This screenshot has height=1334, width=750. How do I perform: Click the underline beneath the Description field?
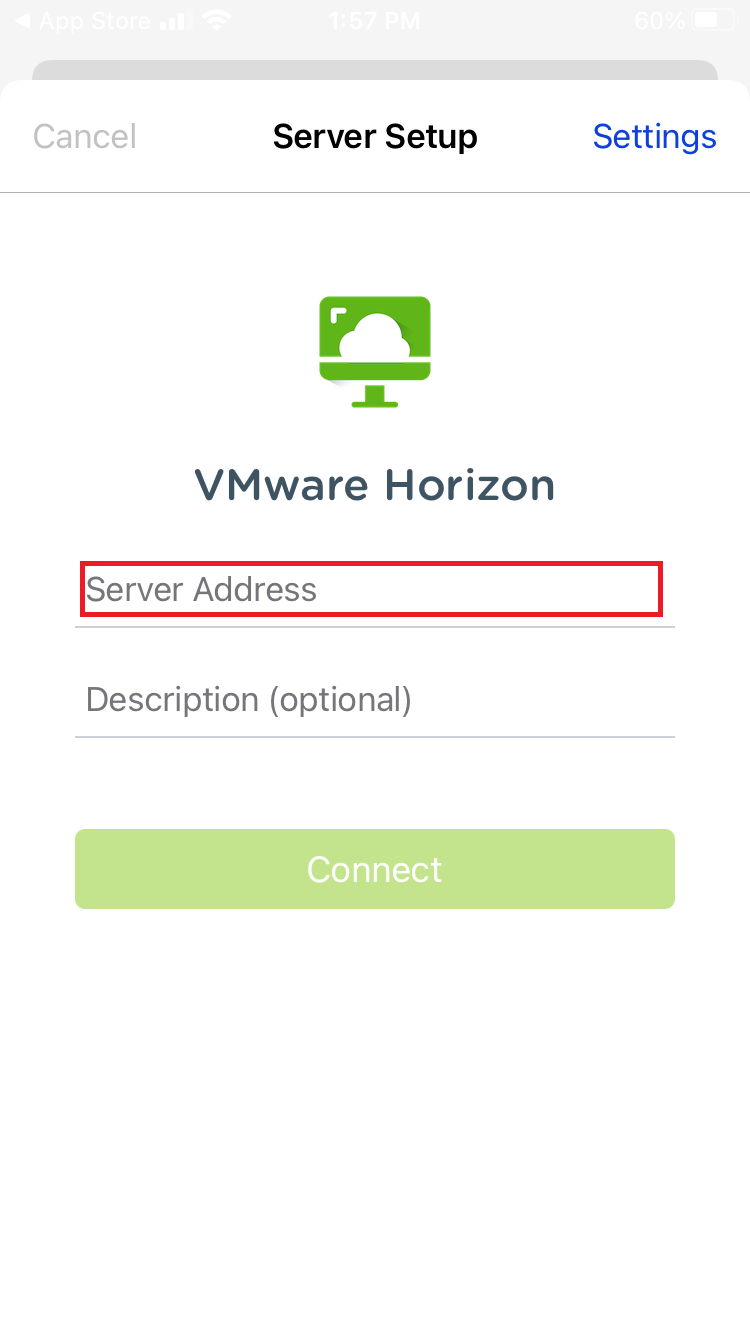point(375,737)
